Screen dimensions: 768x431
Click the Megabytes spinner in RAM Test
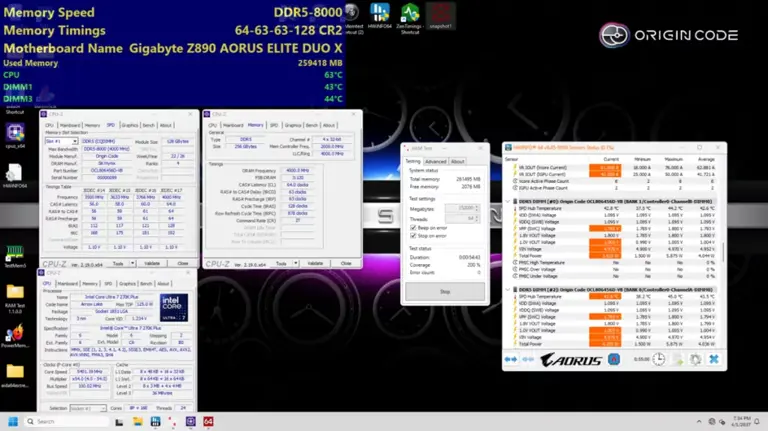(477, 208)
